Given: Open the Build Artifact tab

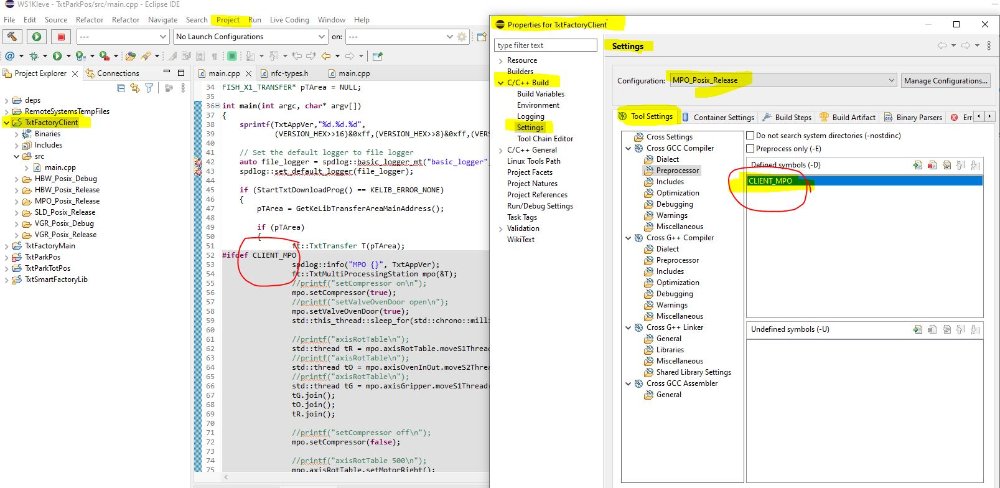Looking at the screenshot, I should point(847,117).
